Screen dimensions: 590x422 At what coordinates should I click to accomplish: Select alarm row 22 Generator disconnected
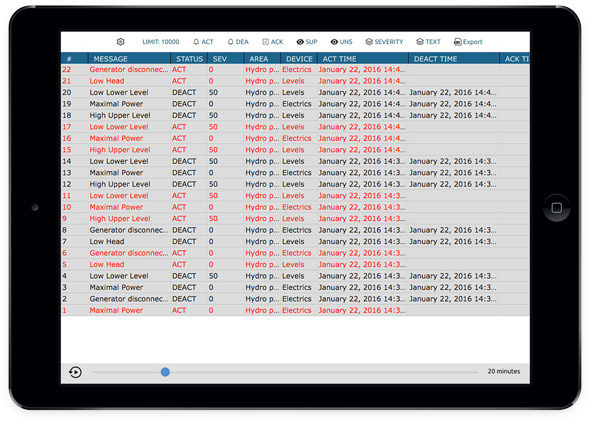(295, 70)
